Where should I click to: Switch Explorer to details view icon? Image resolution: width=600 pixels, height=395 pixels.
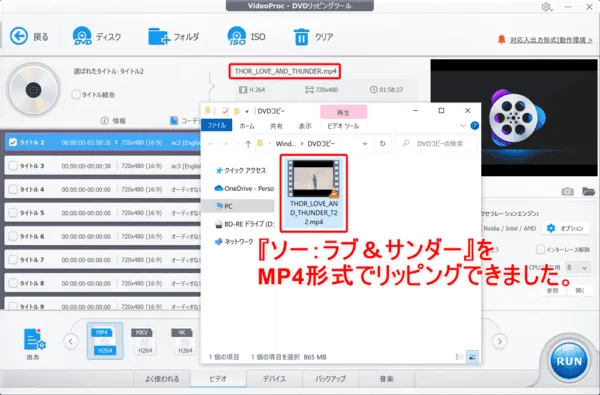(x=460, y=357)
